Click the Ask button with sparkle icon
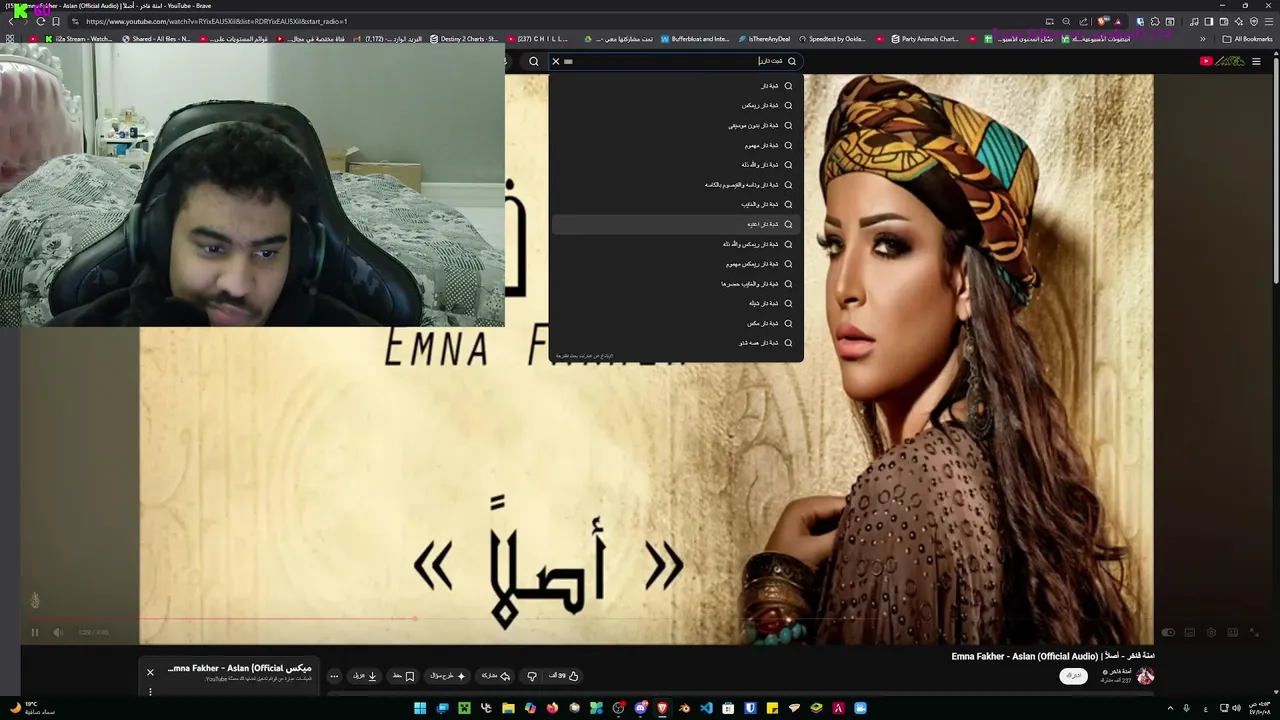This screenshot has width=1280, height=720. coord(448,676)
